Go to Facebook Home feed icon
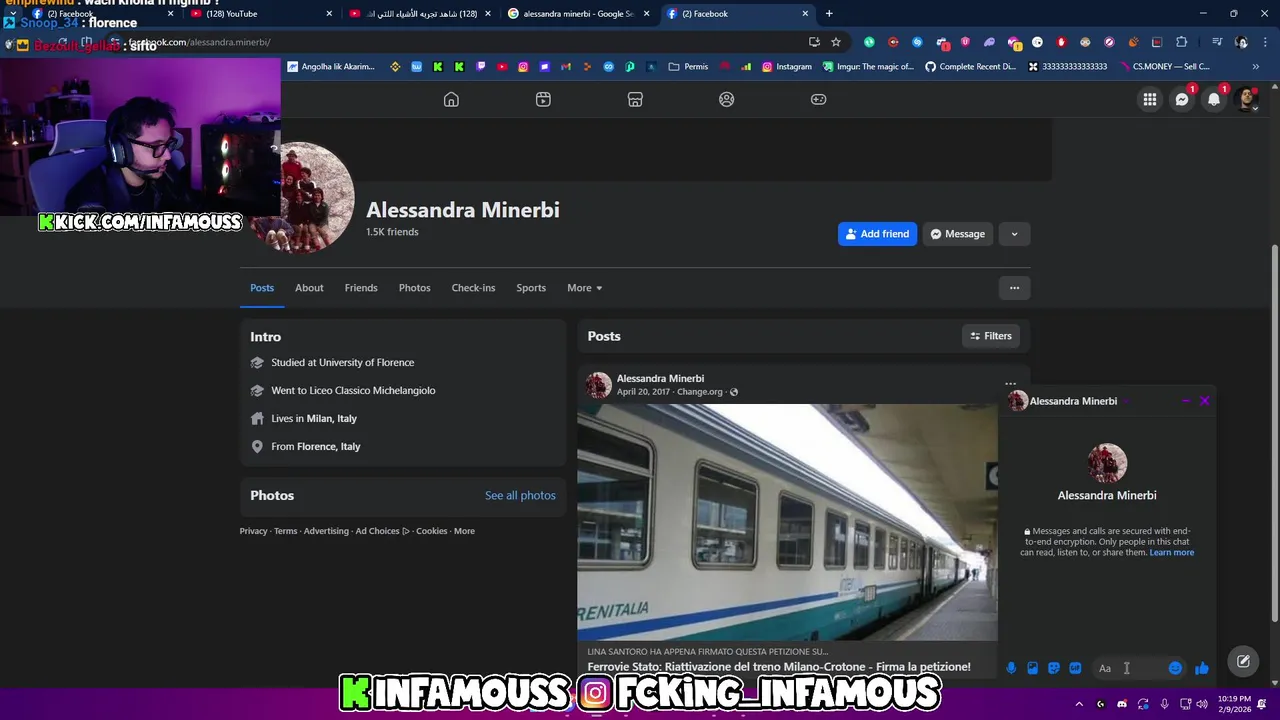 (x=451, y=99)
